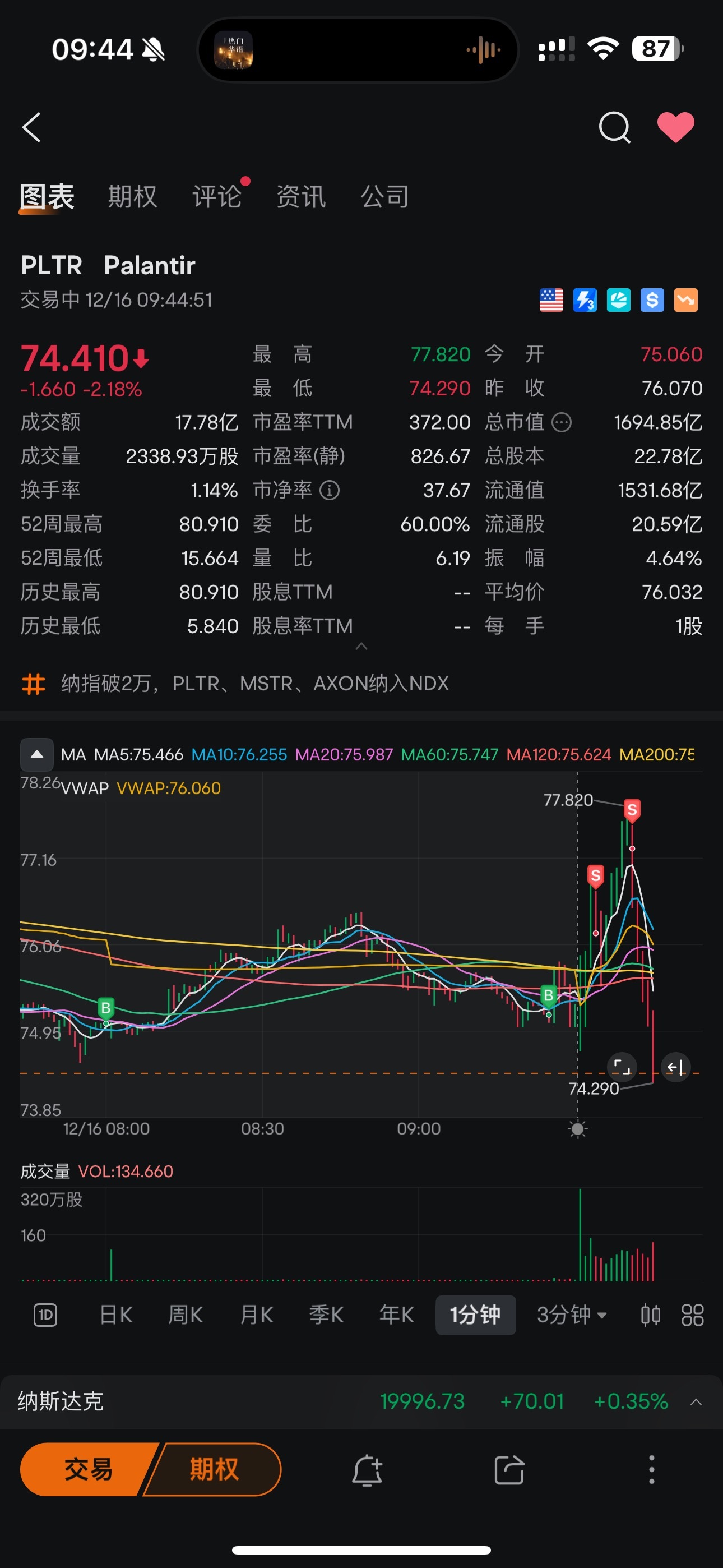The width and height of the screenshot is (723, 1568).
Task: Collapse the MA indicator legend arrow
Action: [36, 754]
